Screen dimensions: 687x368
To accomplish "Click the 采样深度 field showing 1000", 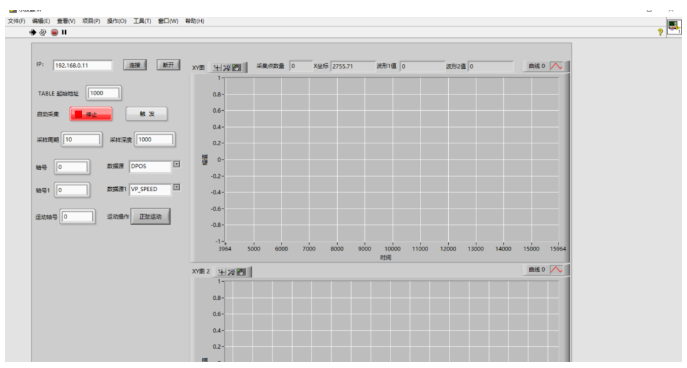I will [155, 139].
